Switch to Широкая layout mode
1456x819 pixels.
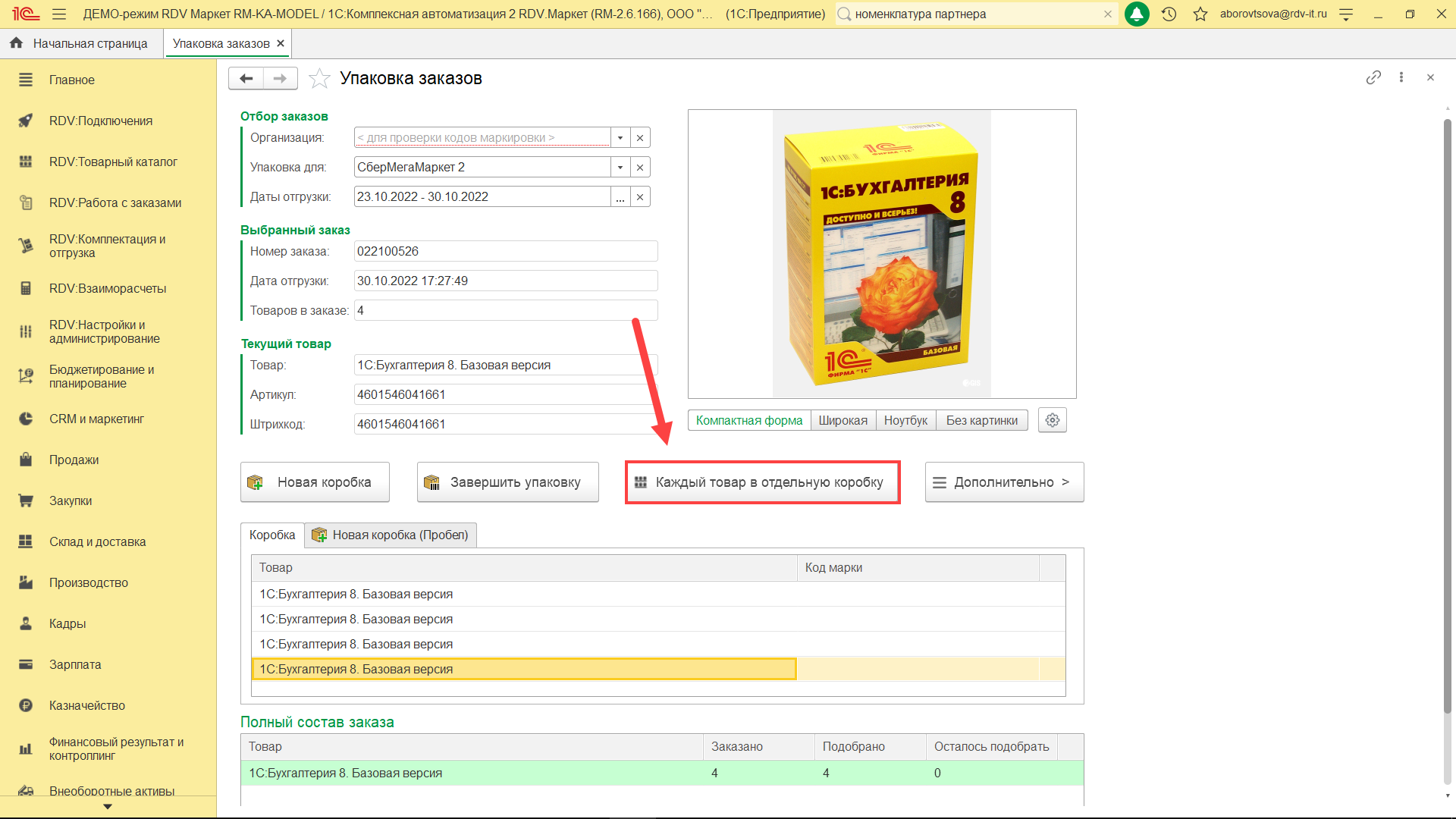(x=843, y=420)
